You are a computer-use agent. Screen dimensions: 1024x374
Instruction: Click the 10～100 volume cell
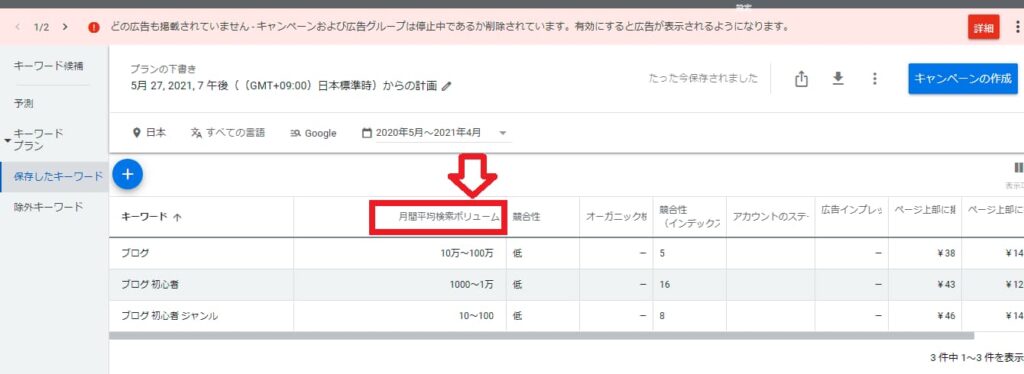pyautogui.click(x=476, y=316)
